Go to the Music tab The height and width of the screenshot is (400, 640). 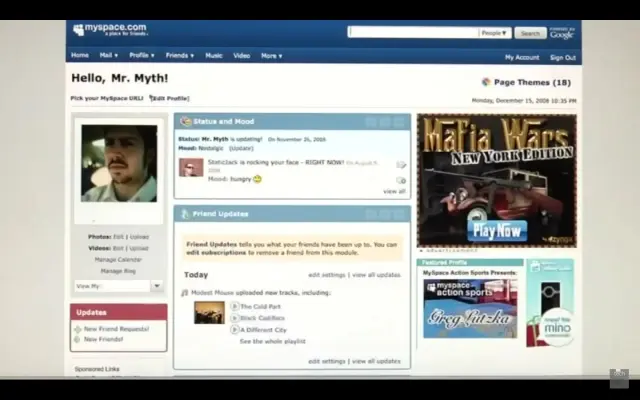214,56
